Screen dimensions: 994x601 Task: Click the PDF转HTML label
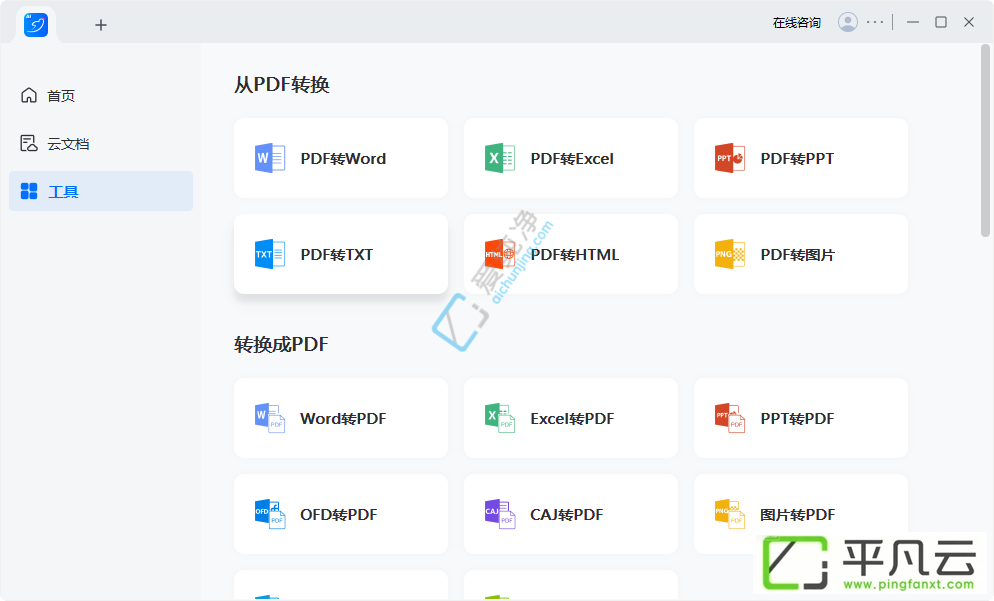point(574,254)
